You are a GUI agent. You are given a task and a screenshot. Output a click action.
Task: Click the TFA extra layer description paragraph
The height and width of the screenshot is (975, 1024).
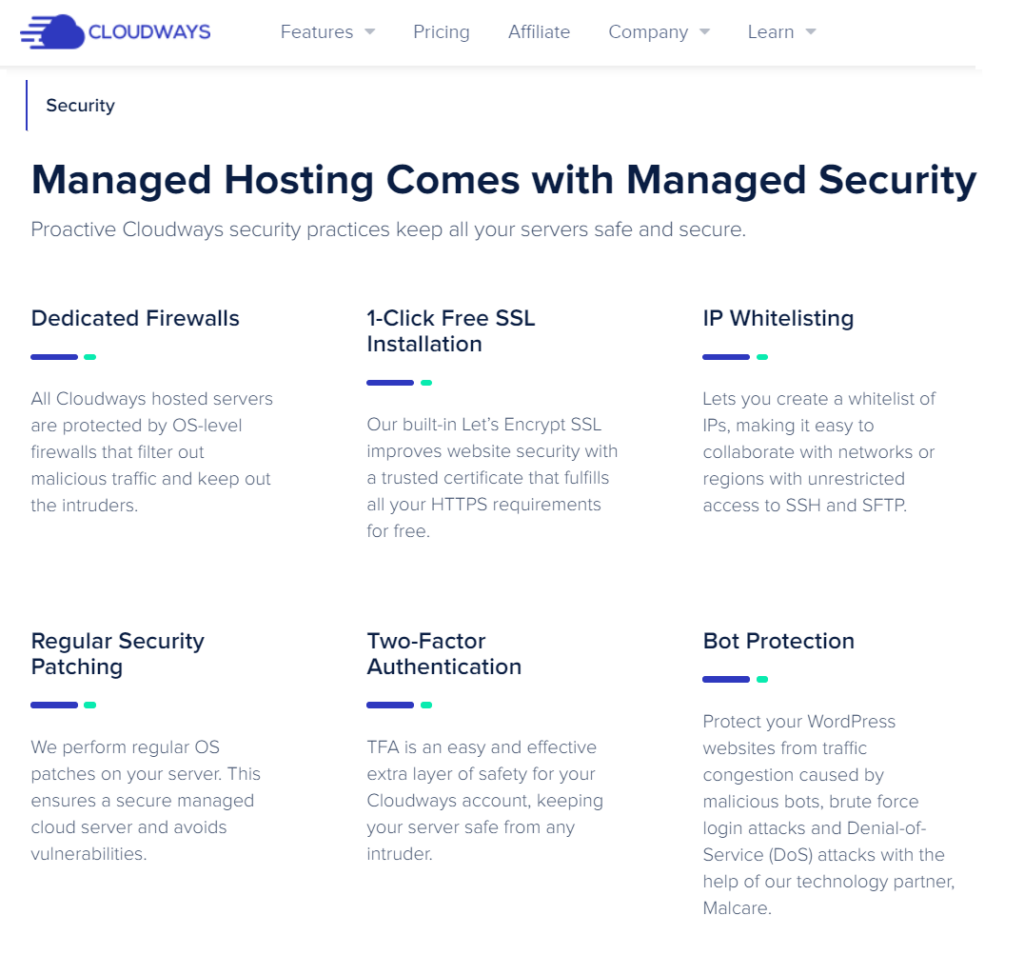485,800
